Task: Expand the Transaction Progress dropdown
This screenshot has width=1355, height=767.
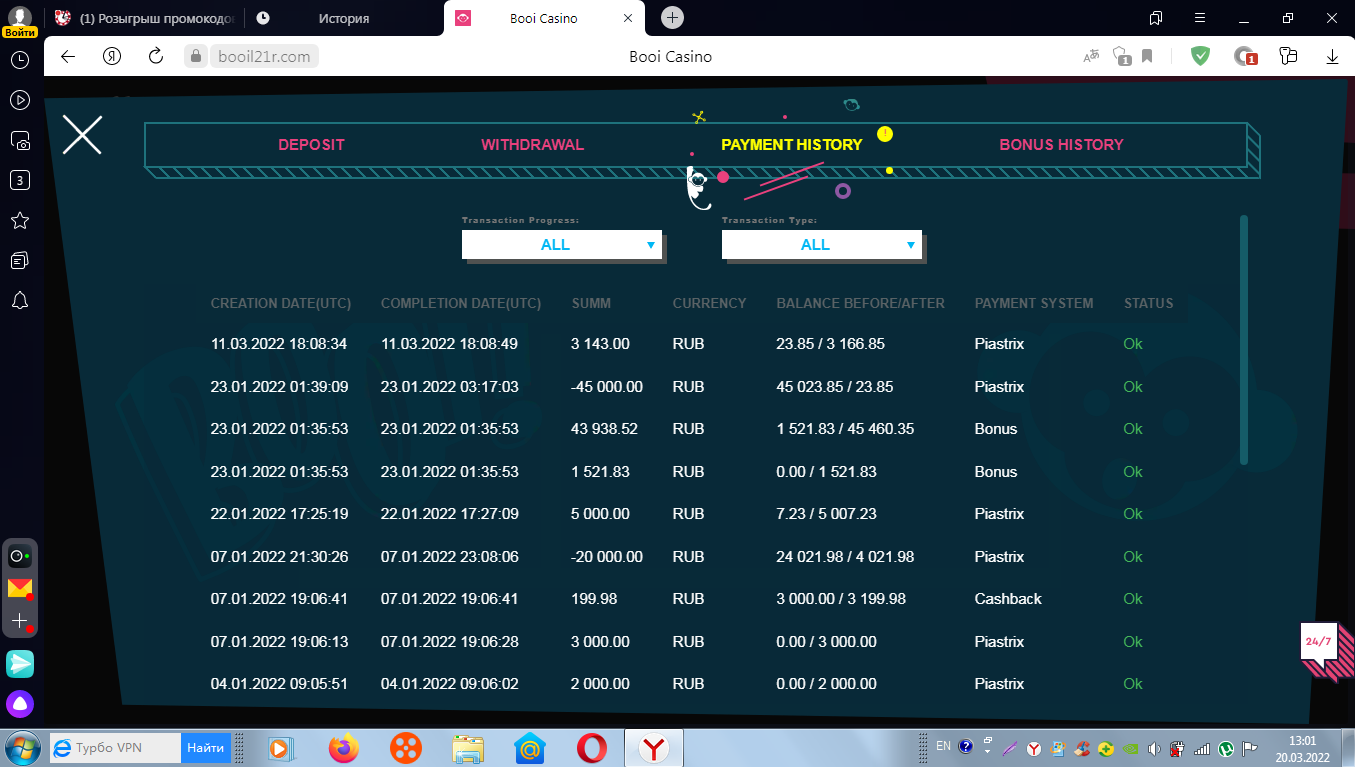Action: click(562, 245)
